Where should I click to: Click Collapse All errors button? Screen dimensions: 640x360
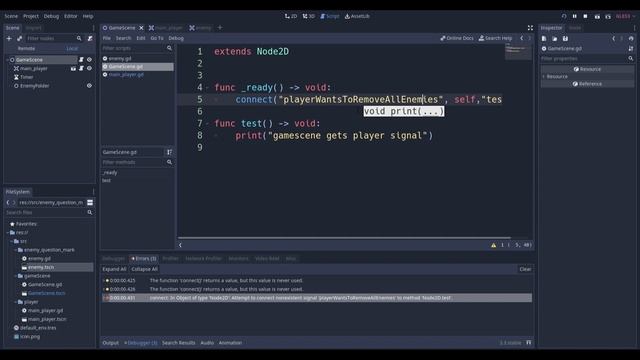pos(144,269)
